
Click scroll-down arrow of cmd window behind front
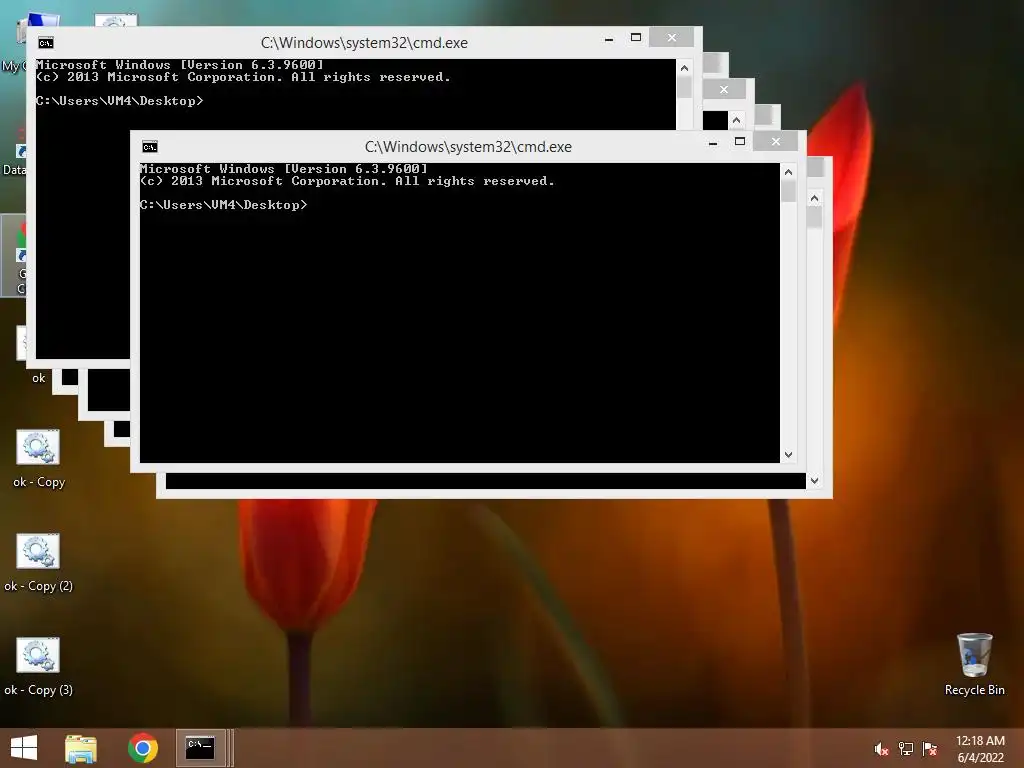click(x=814, y=481)
